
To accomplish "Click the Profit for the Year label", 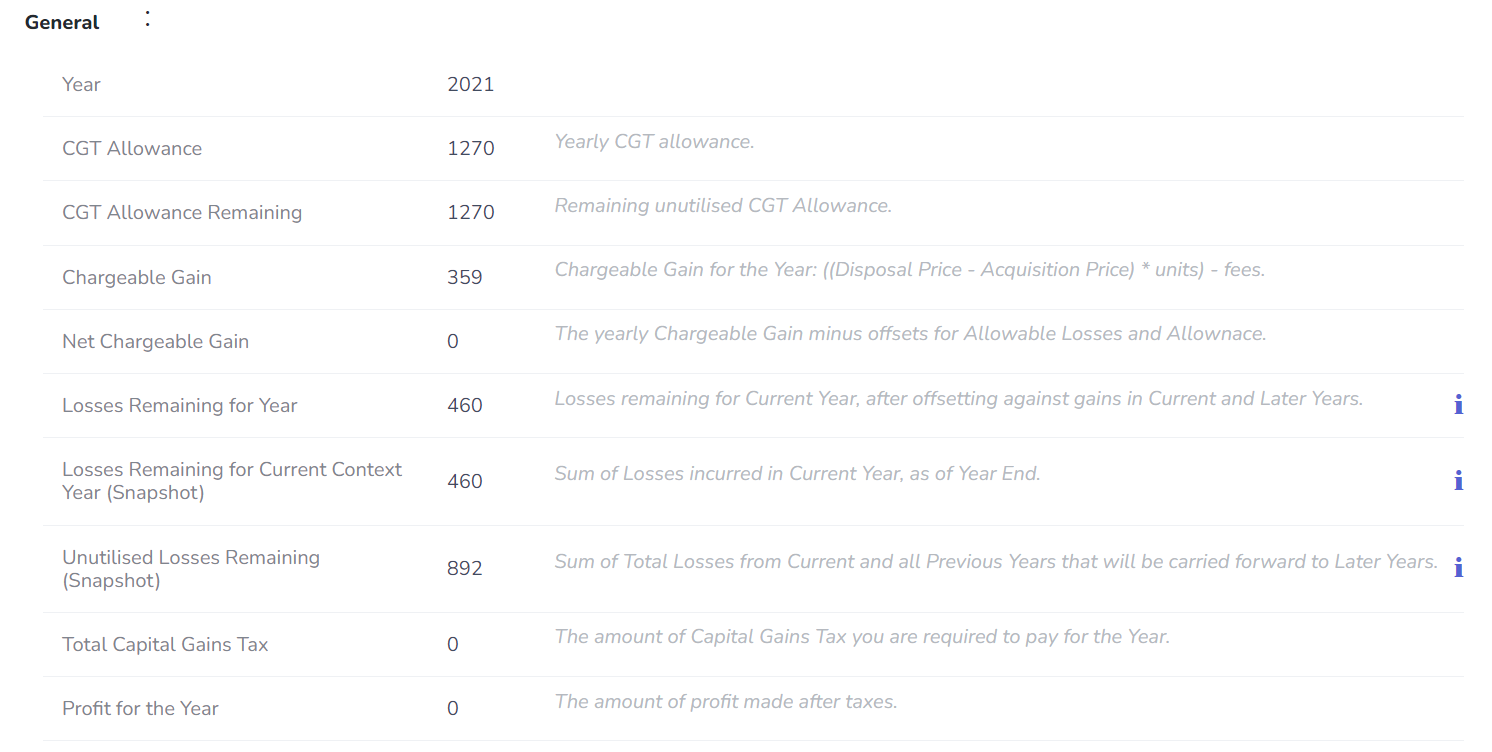I will point(140,708).
